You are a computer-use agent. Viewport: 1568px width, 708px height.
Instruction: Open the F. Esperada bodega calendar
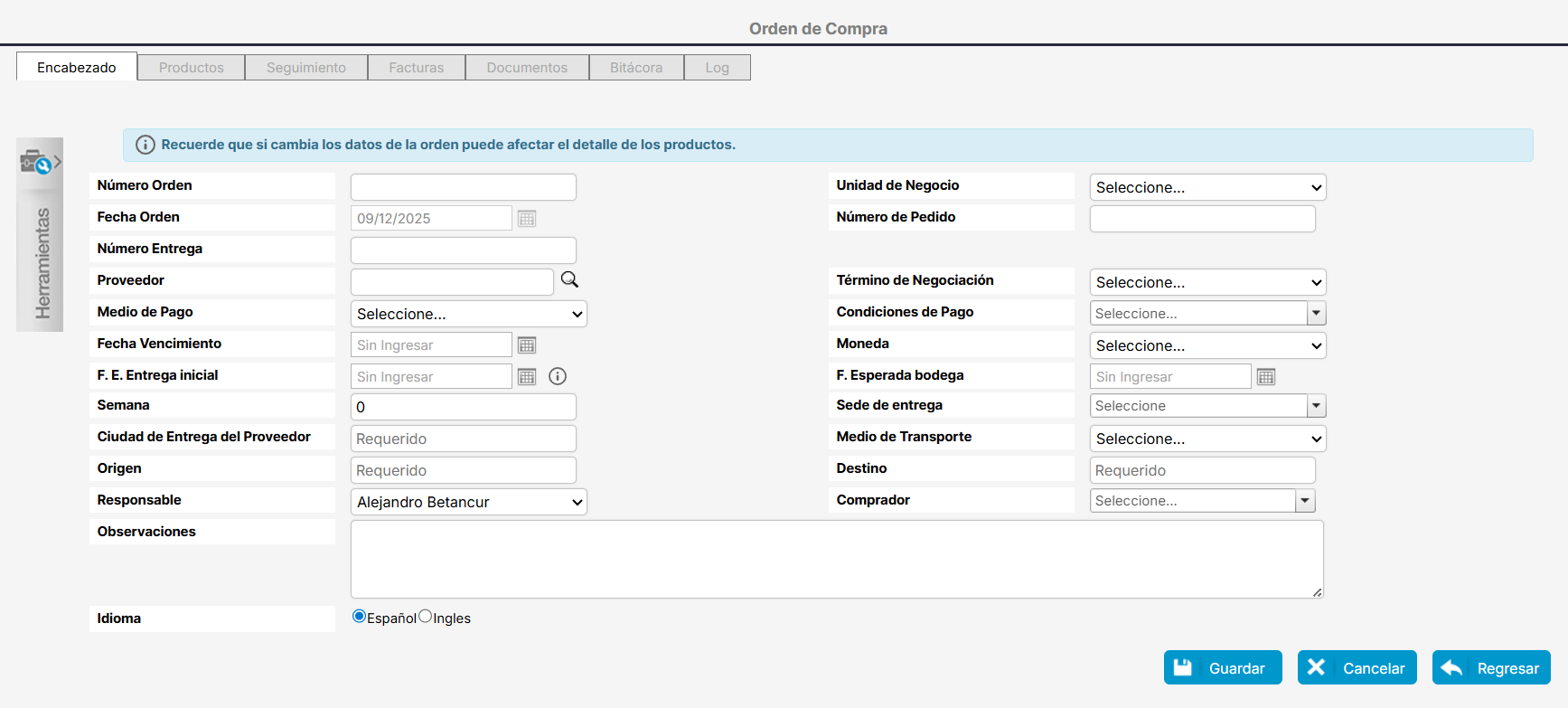(x=1266, y=377)
